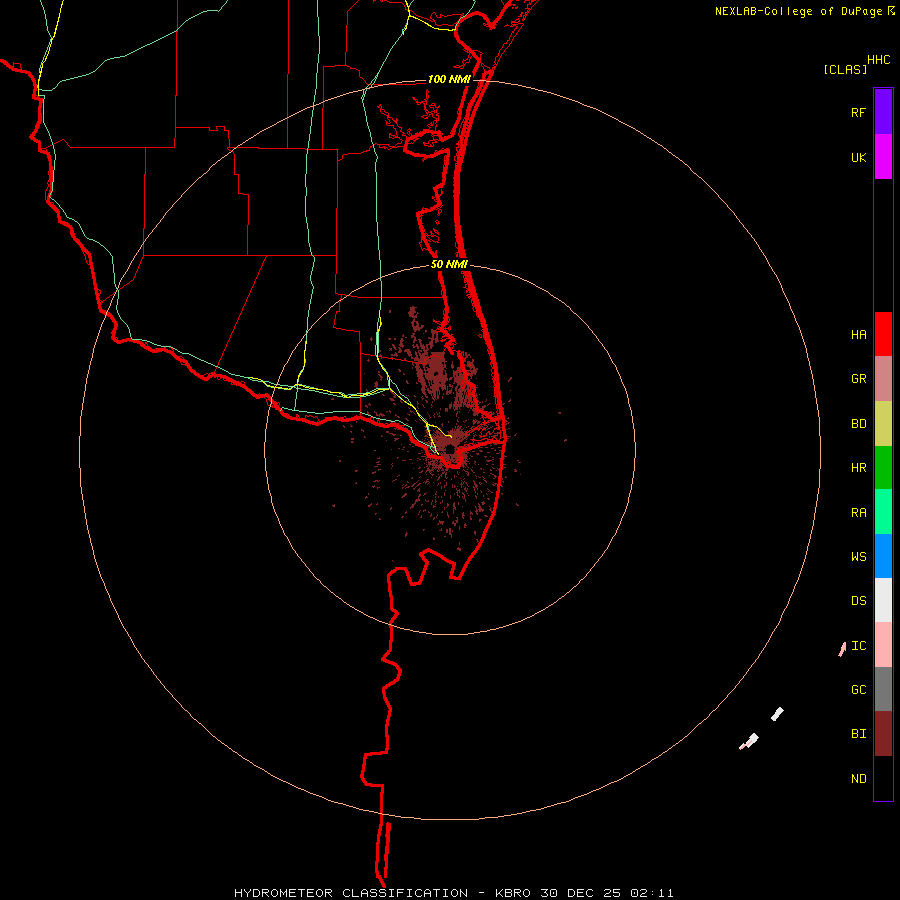Viewport: 900px width, 900px height.
Task: Click the WS legend label
Action: click(x=858, y=557)
